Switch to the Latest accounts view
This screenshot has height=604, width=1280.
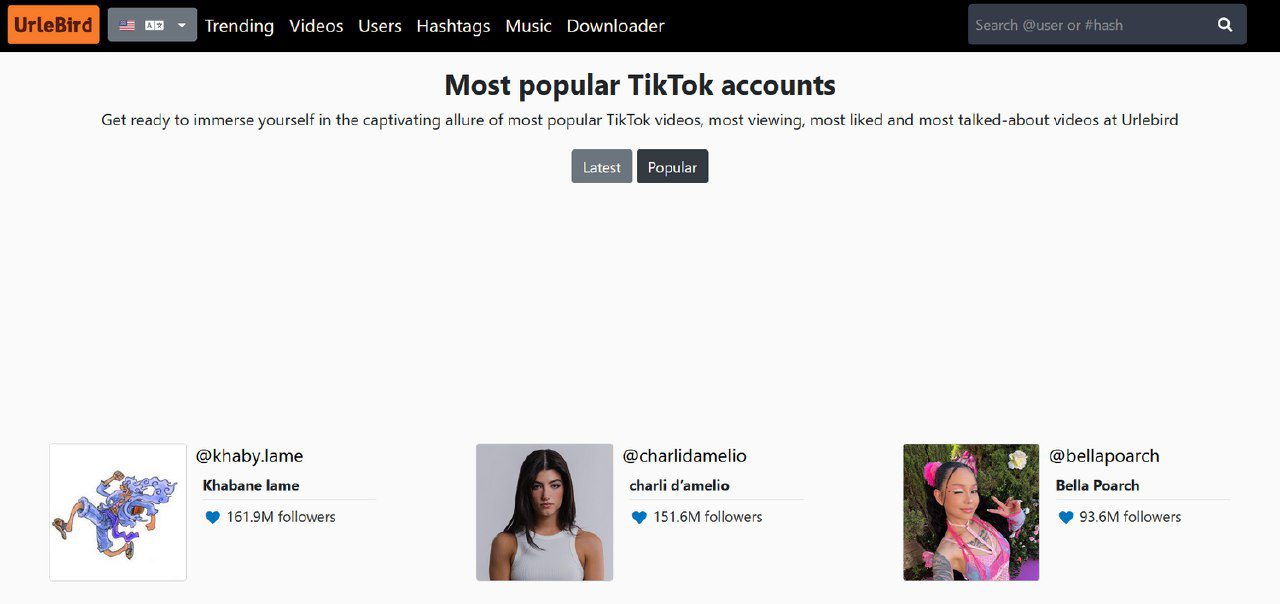click(601, 167)
